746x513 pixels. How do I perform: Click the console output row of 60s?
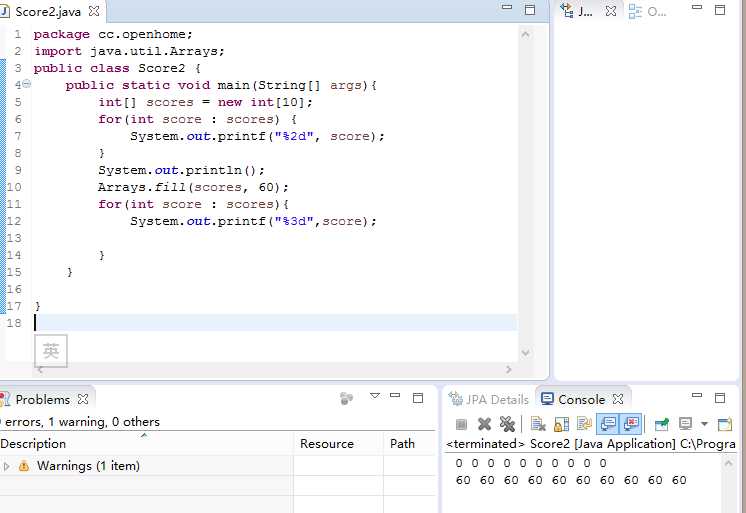(571, 480)
